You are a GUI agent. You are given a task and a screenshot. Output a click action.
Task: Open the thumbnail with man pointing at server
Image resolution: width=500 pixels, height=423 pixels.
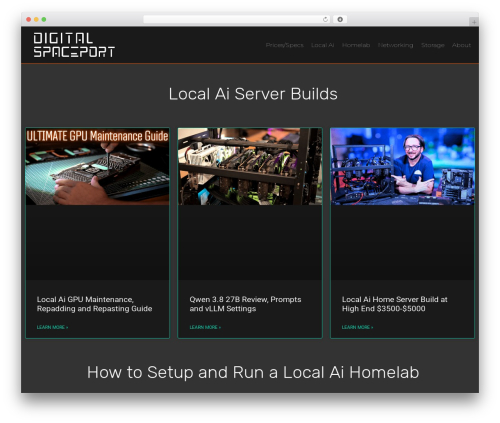click(402, 166)
